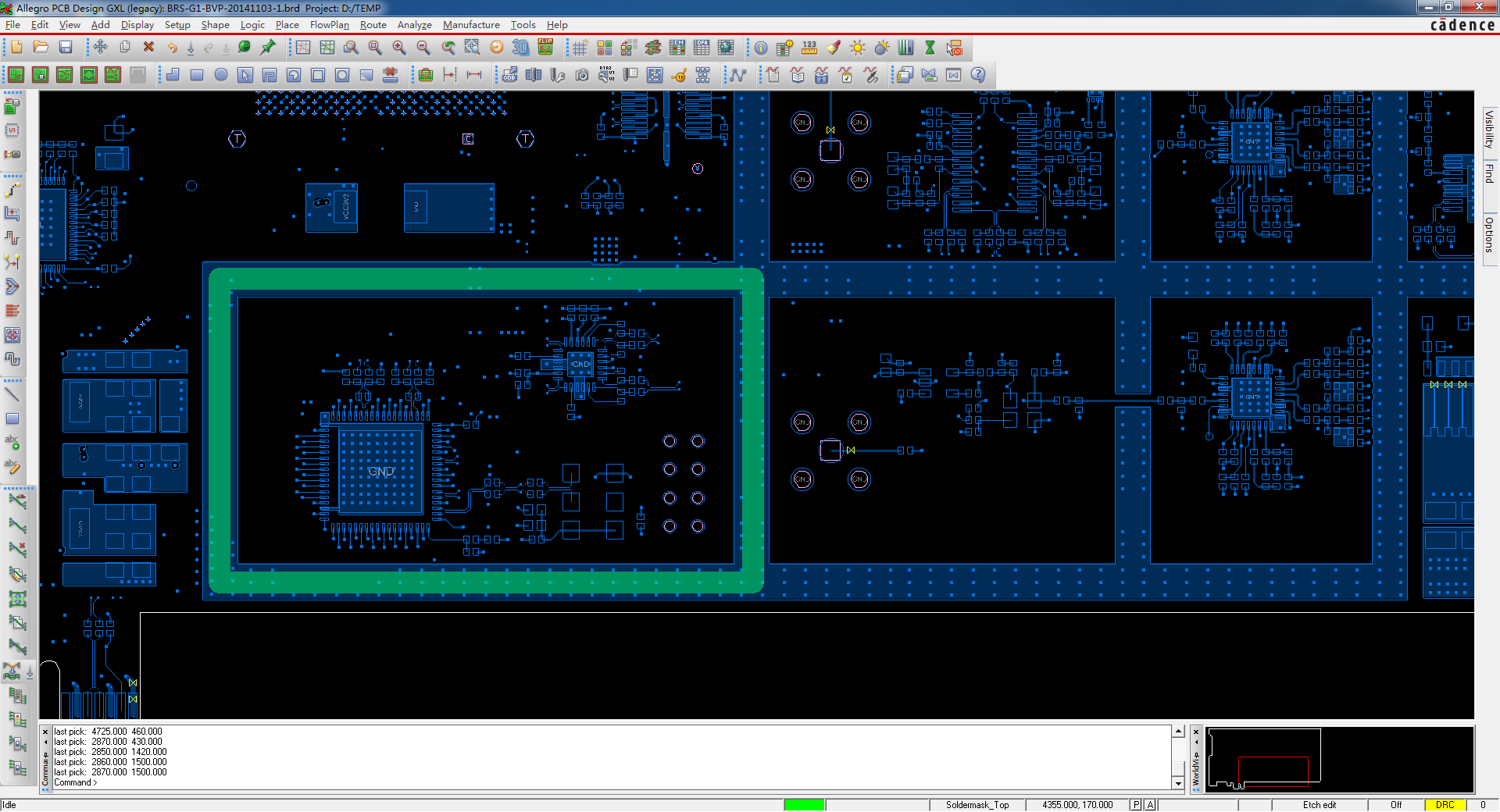Select the Move tool icon
Viewport: 1500px width, 812px height.
101,48
